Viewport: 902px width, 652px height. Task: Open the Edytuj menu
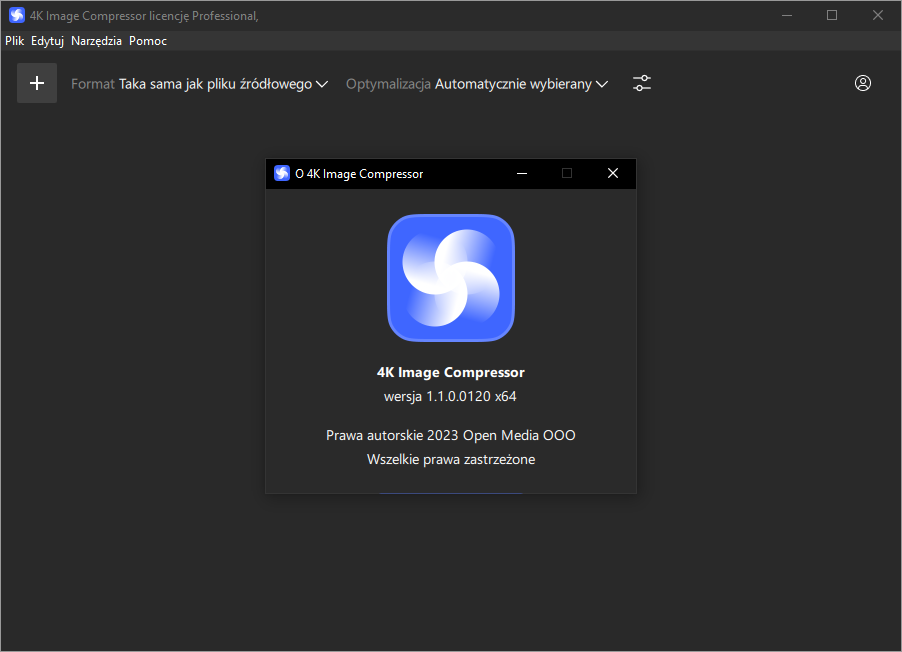(x=47, y=41)
